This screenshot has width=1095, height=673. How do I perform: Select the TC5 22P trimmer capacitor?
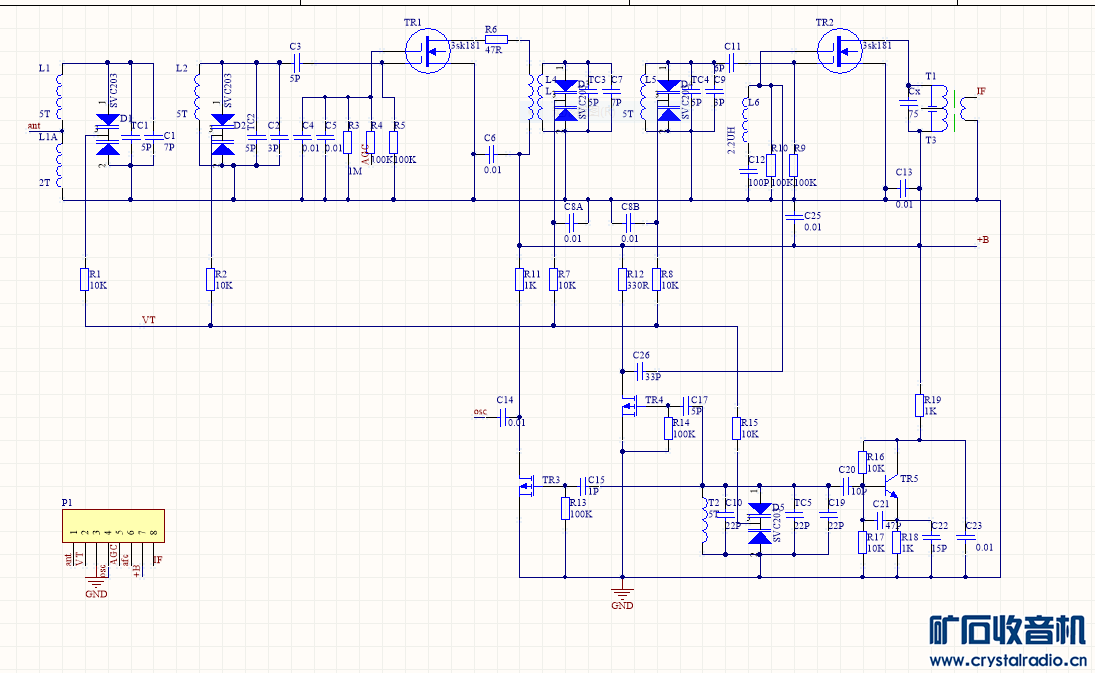click(794, 515)
